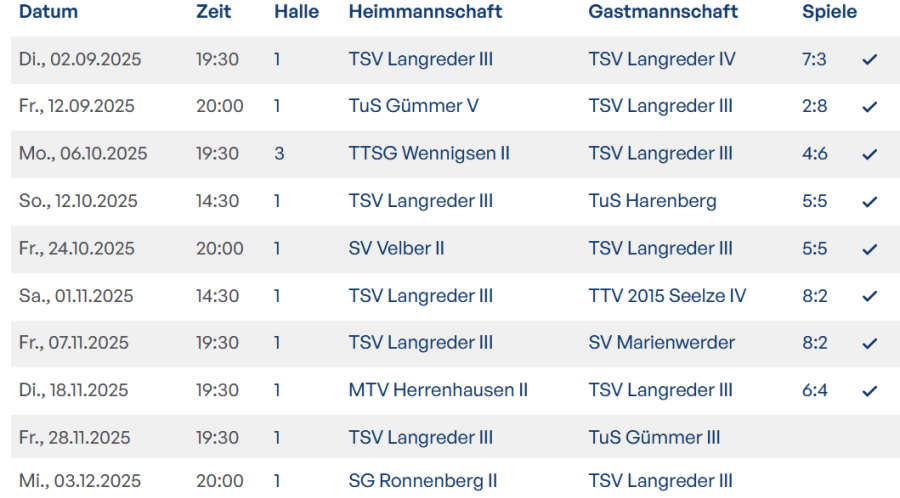Click the Spiele column header

(x=829, y=12)
